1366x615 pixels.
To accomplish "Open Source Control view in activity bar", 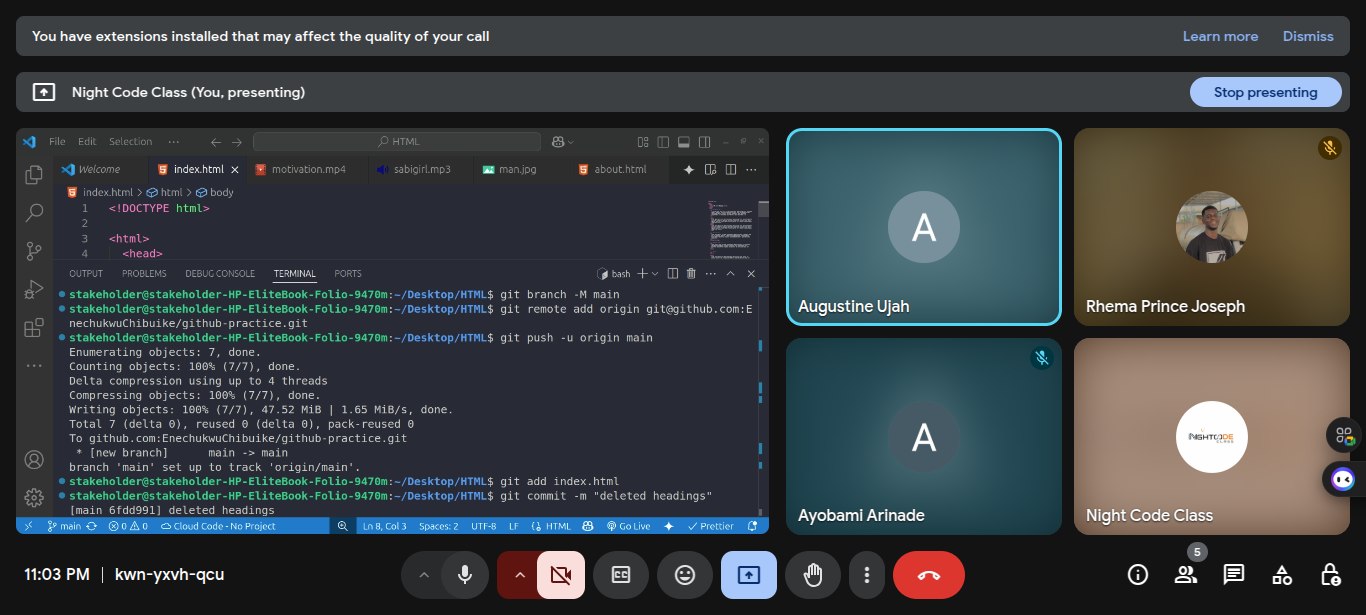I will (x=34, y=250).
